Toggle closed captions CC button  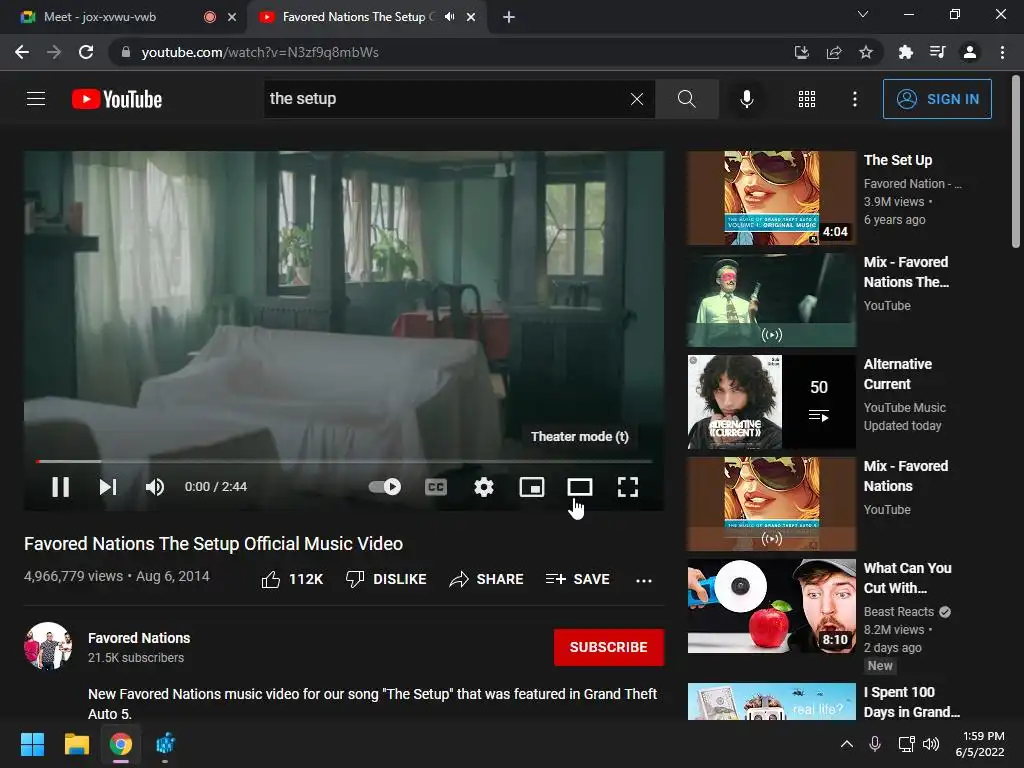(x=436, y=487)
